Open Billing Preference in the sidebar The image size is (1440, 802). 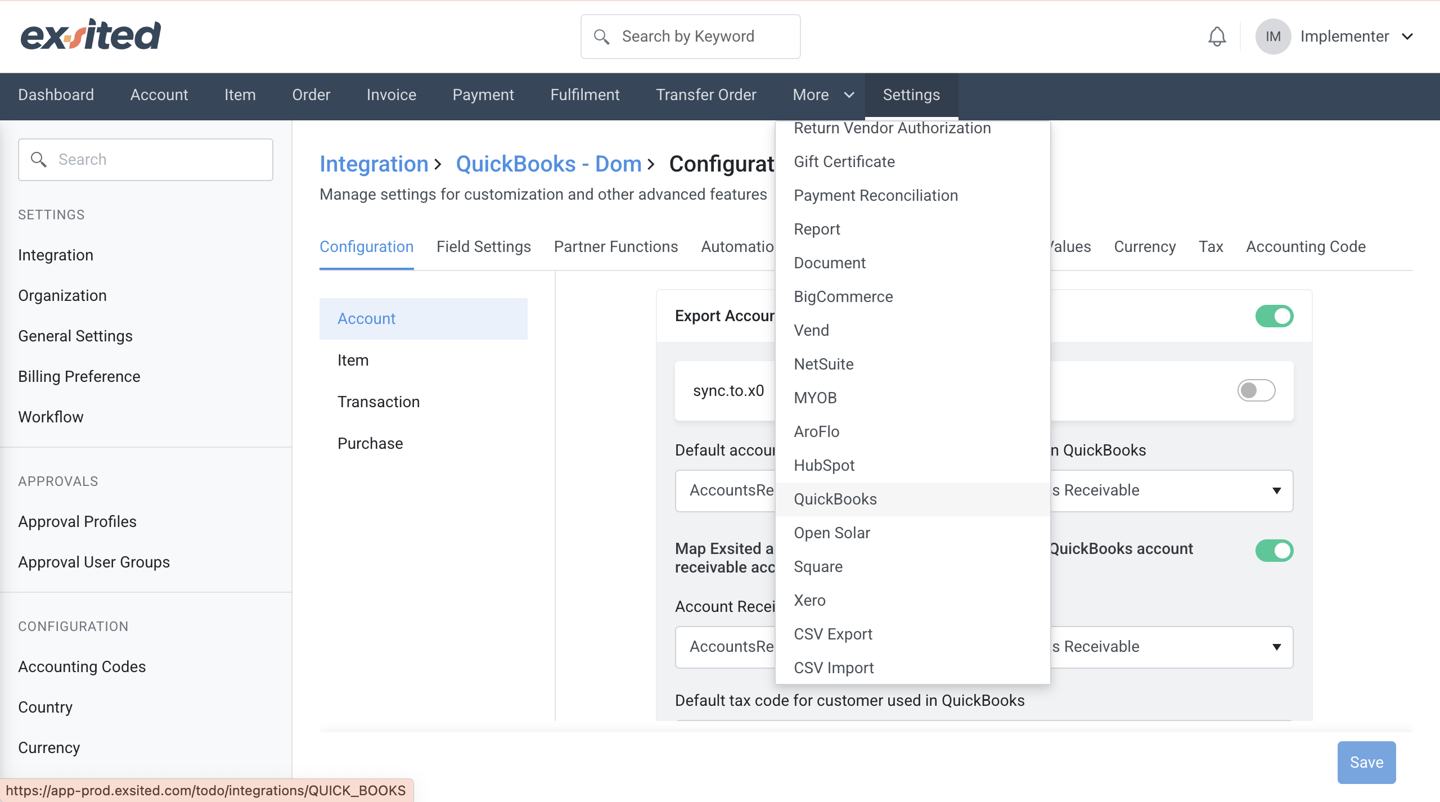tap(79, 377)
